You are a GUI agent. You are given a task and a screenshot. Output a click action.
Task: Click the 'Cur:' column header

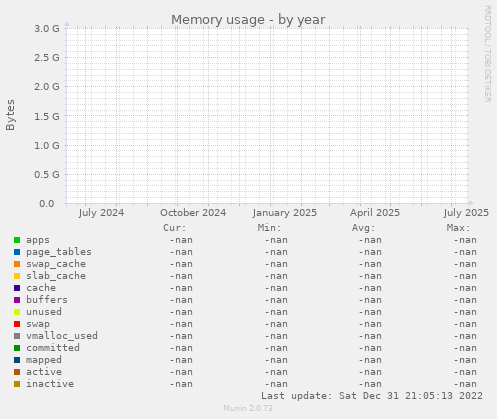click(x=174, y=228)
